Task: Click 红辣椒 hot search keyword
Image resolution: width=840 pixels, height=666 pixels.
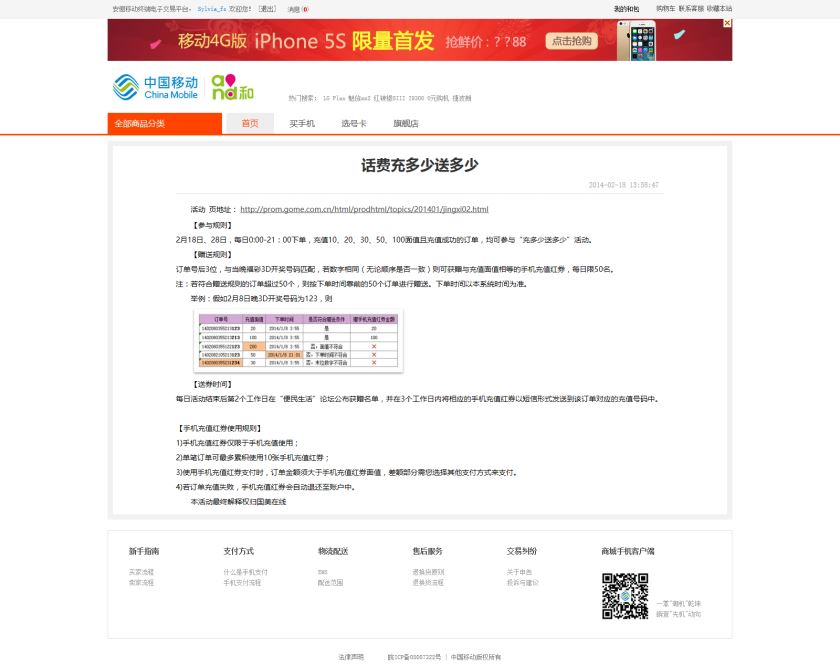Action: click(390, 98)
